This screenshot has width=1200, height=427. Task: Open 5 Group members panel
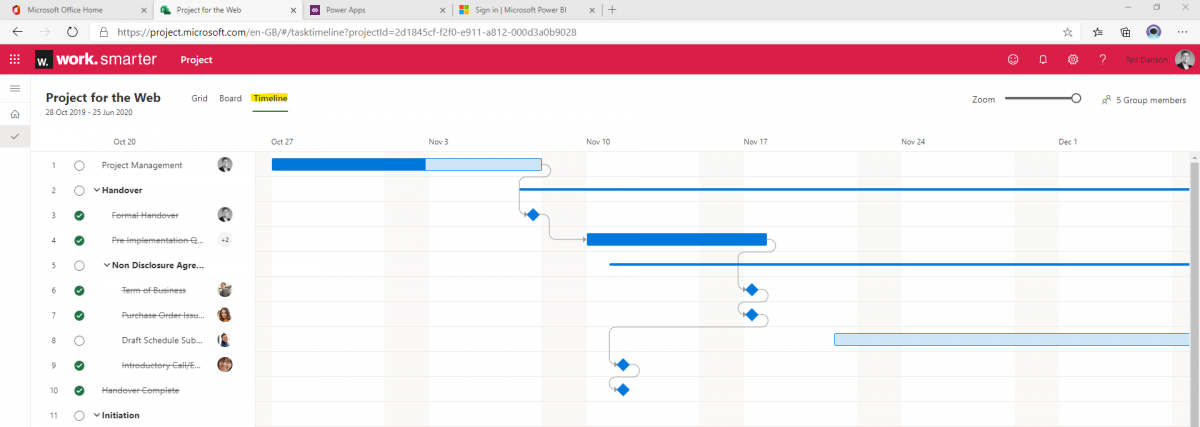(1143, 100)
